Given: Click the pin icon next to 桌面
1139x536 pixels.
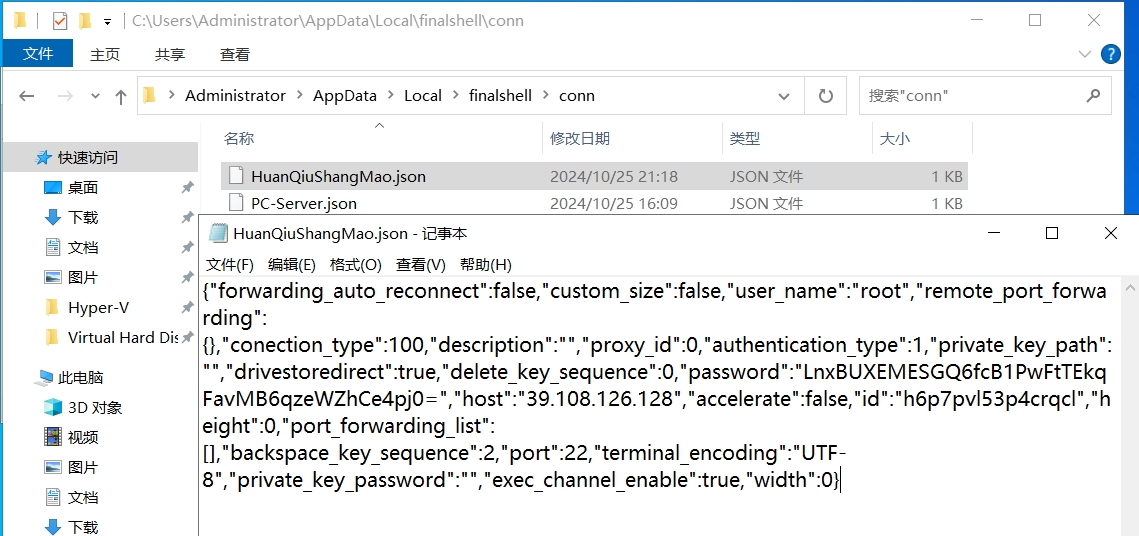Looking at the screenshot, I should pos(187,188).
